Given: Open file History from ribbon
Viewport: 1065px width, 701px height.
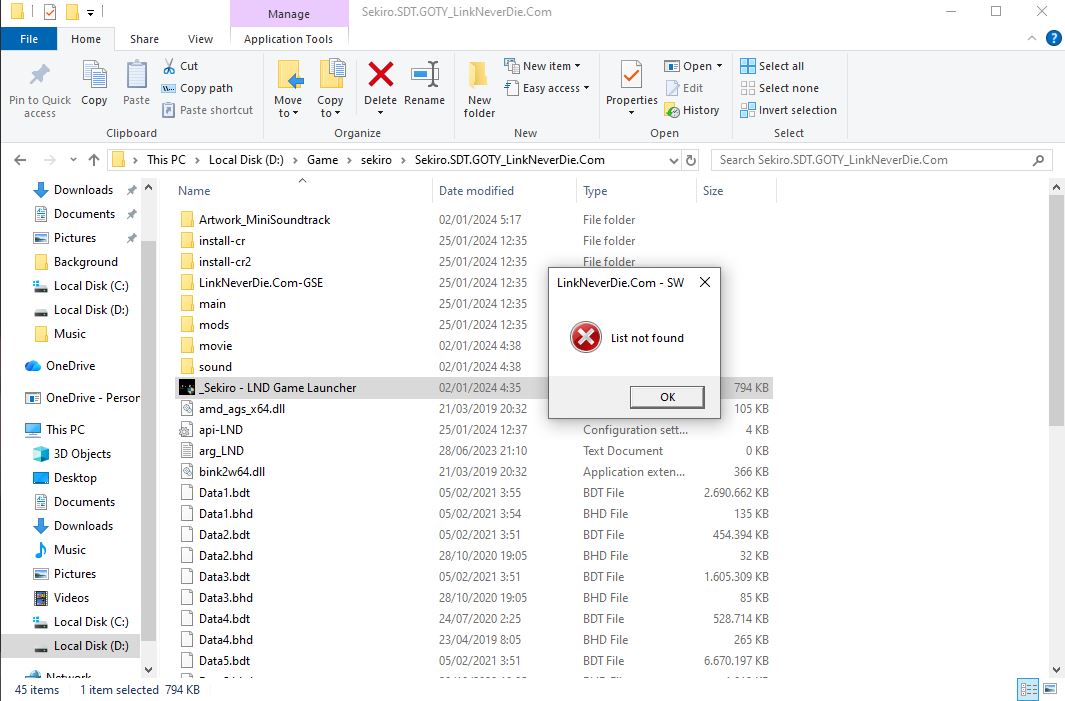Looking at the screenshot, I should [692, 110].
